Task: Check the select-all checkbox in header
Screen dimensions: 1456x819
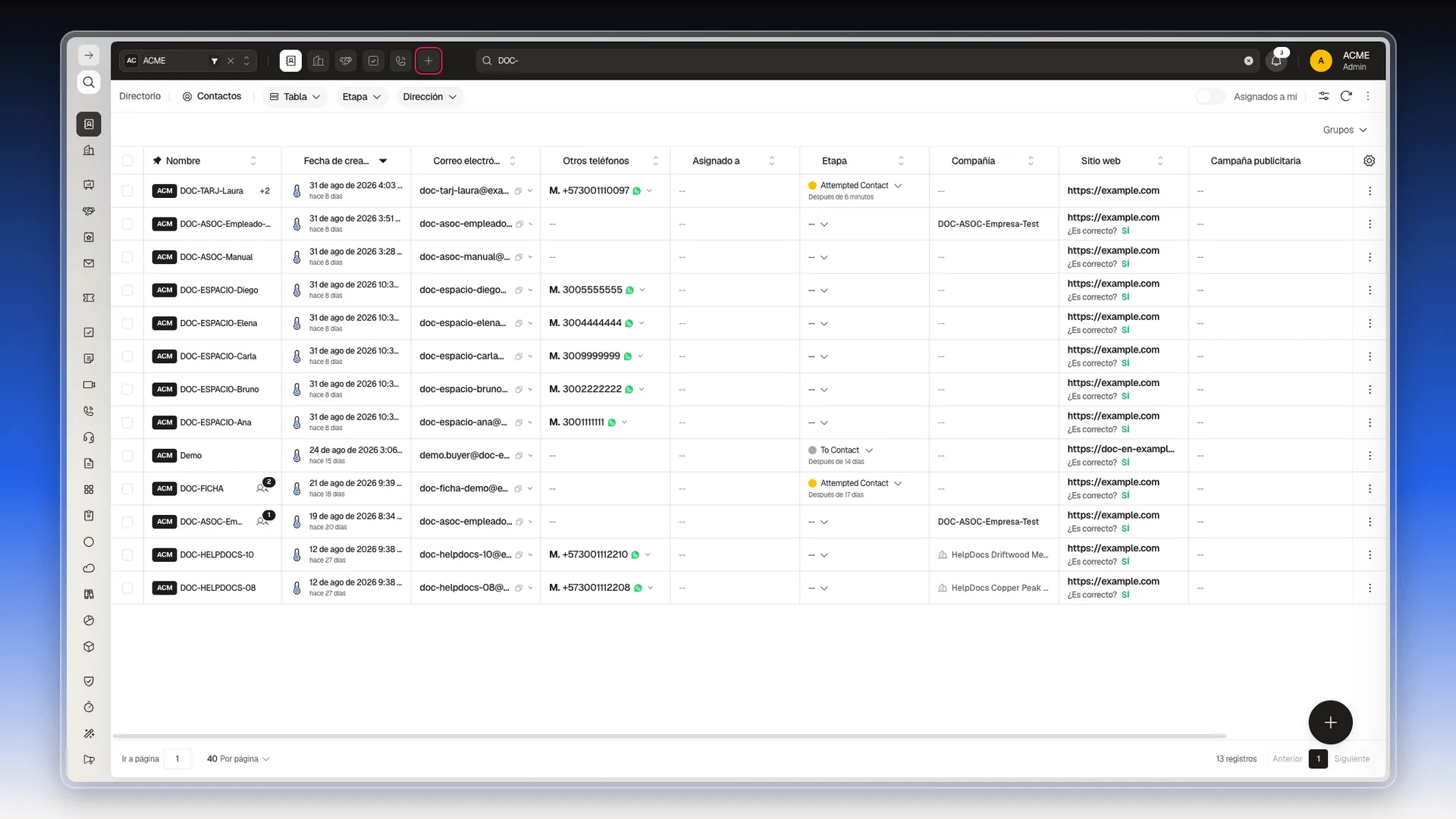Action: [x=127, y=161]
